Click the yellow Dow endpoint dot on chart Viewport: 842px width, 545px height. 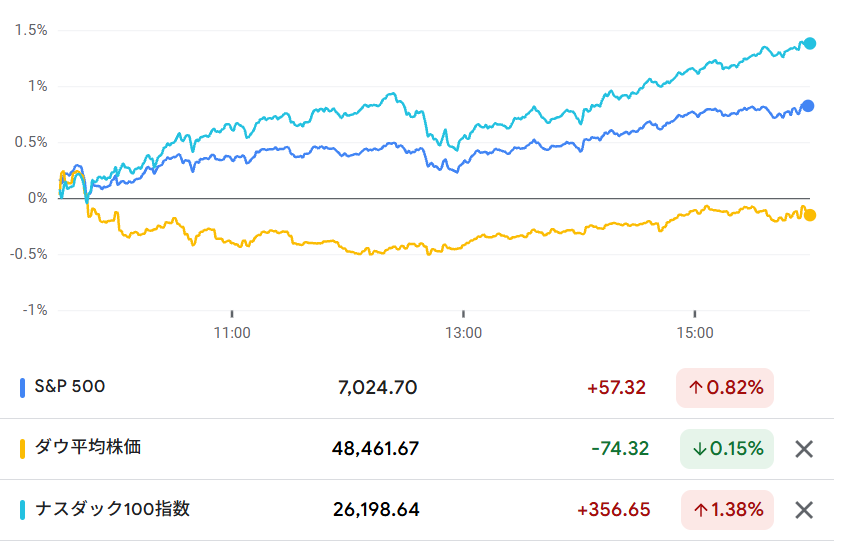(x=810, y=215)
